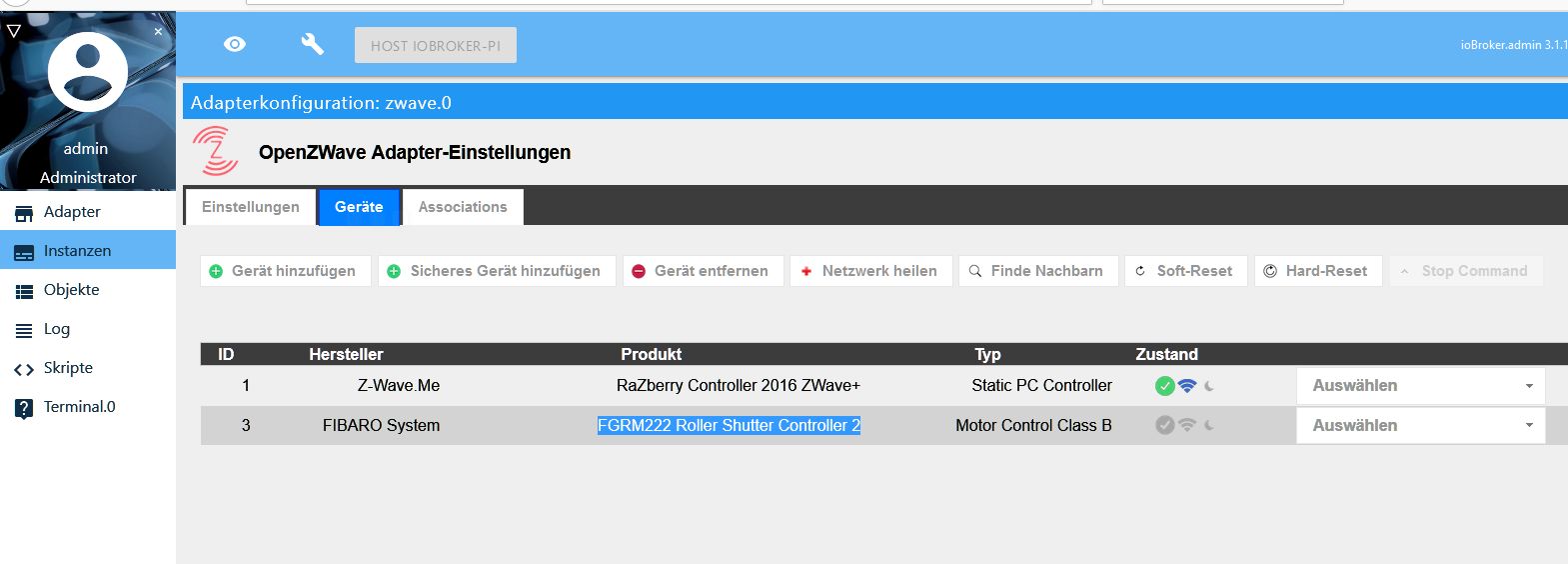
Task: Click the Produkt column header
Action: coord(652,354)
